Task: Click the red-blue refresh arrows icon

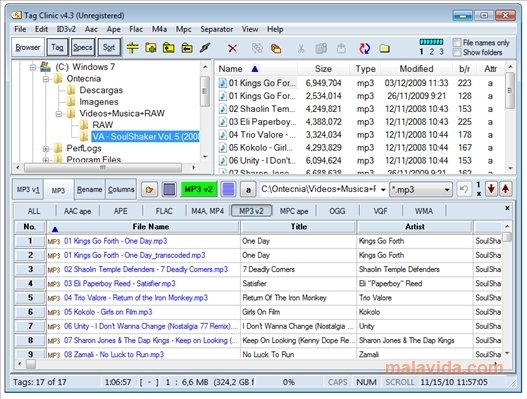Action: click(364, 48)
